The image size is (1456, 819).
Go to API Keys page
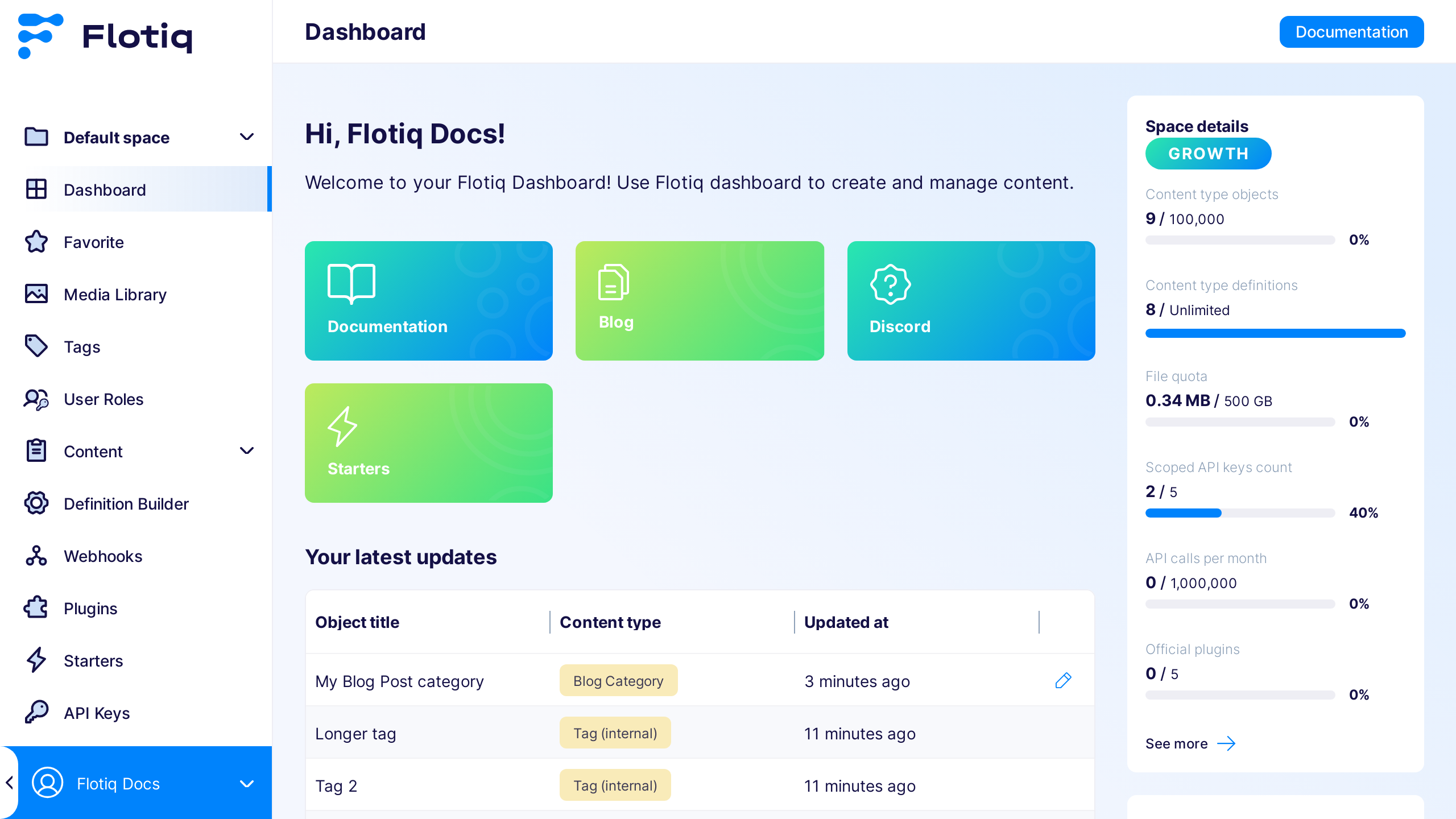(136, 713)
